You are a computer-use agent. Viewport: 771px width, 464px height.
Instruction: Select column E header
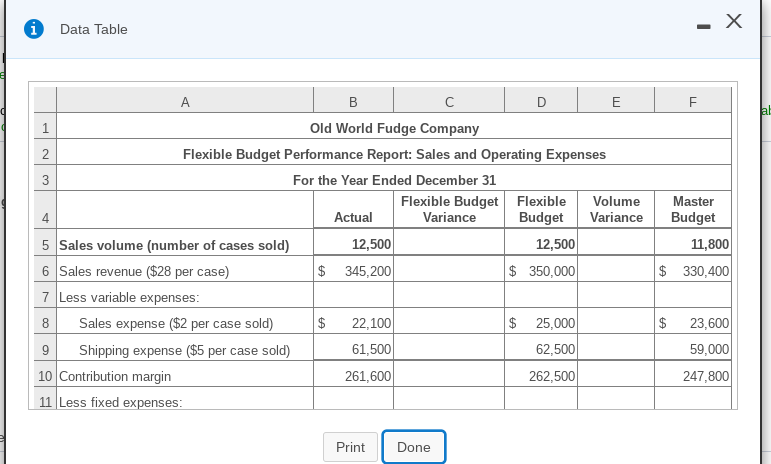(x=616, y=102)
